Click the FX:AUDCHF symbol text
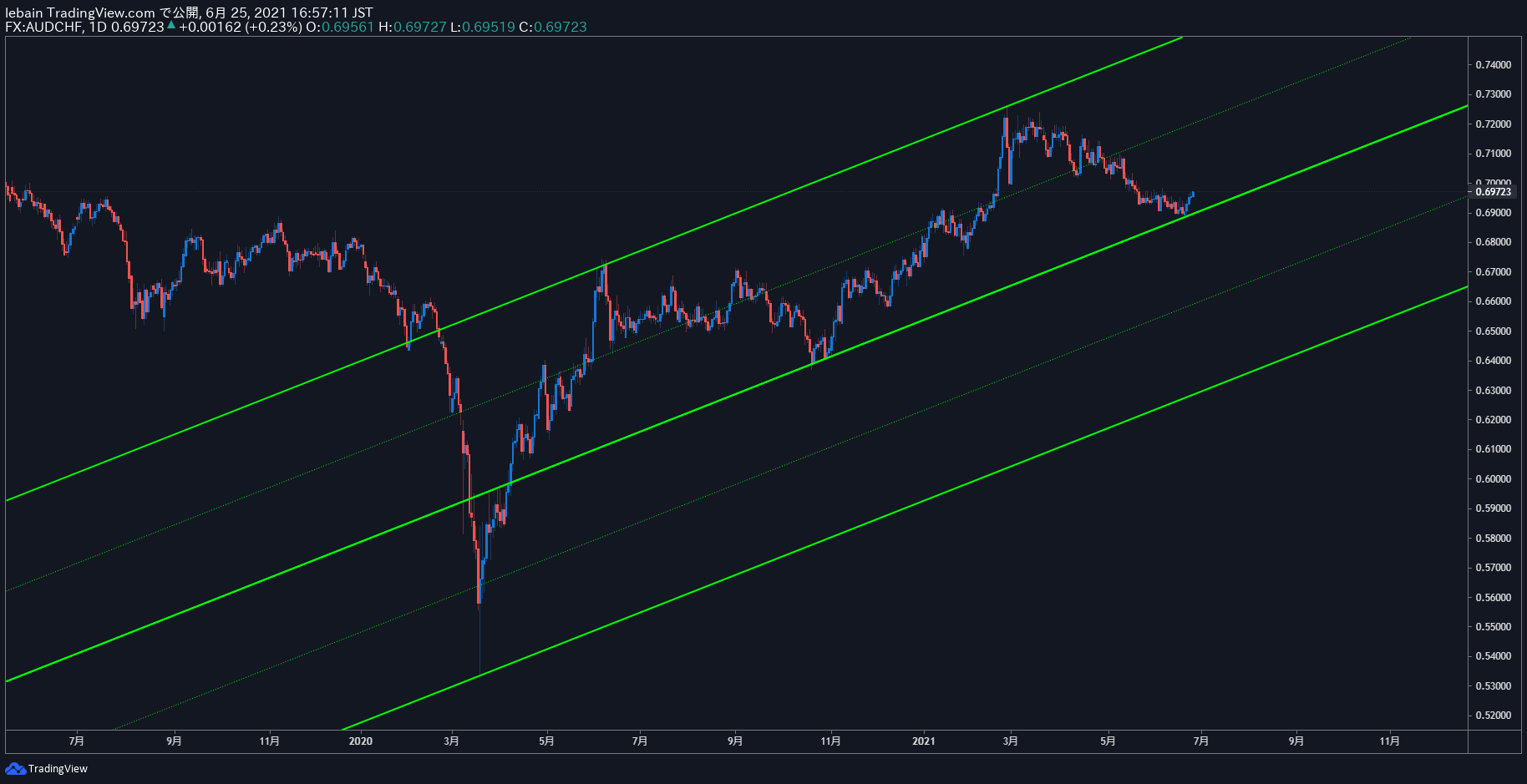The width and height of the screenshot is (1527, 784). (x=44, y=27)
